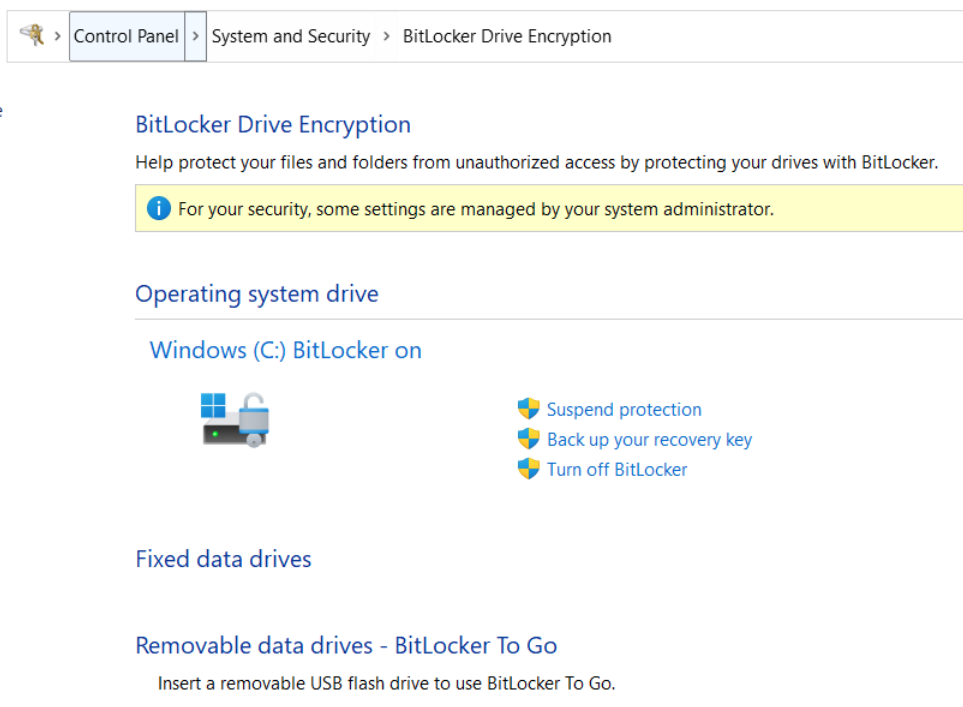Viewport: 963px width, 707px height.
Task: Expand chevron right after the keys icon
Action: [58, 36]
